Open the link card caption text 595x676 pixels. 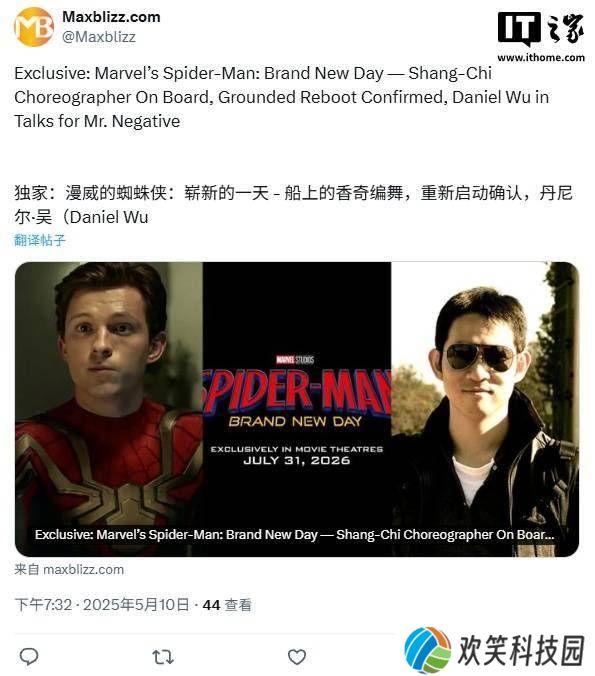tap(294, 535)
